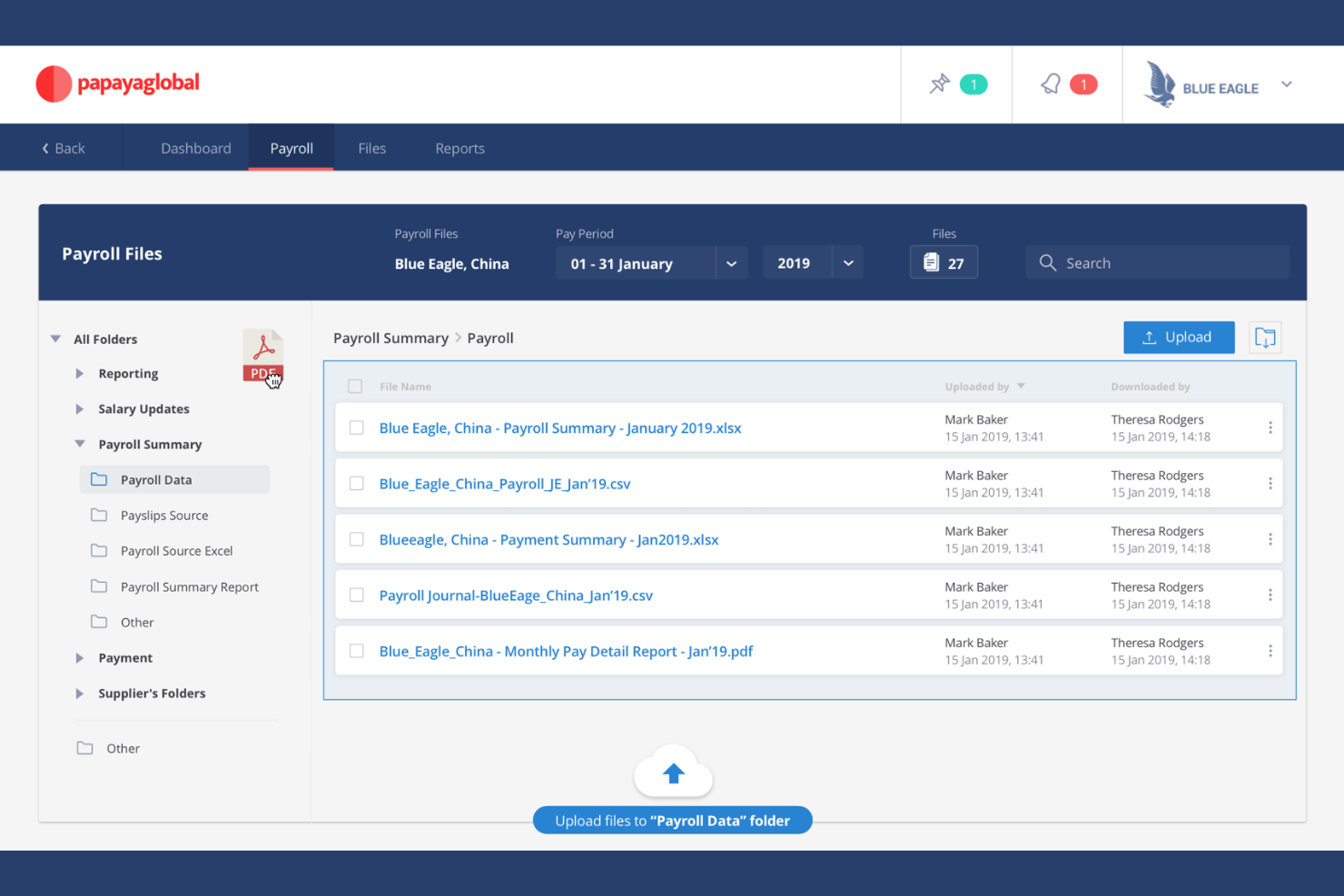This screenshot has width=1344, height=896.
Task: Go to the Dashboard tab
Action: 195,148
